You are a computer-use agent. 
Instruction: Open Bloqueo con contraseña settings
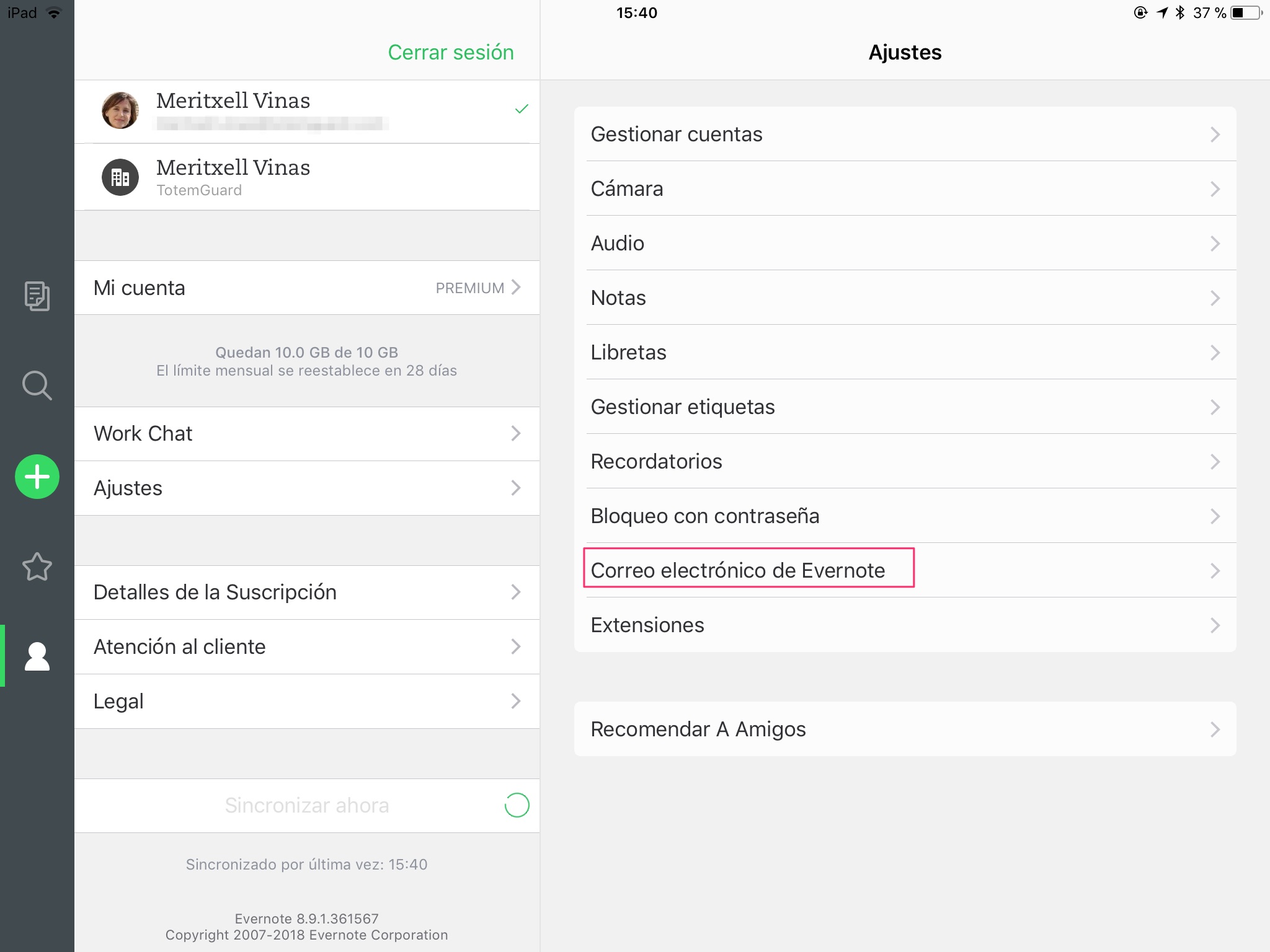point(905,516)
